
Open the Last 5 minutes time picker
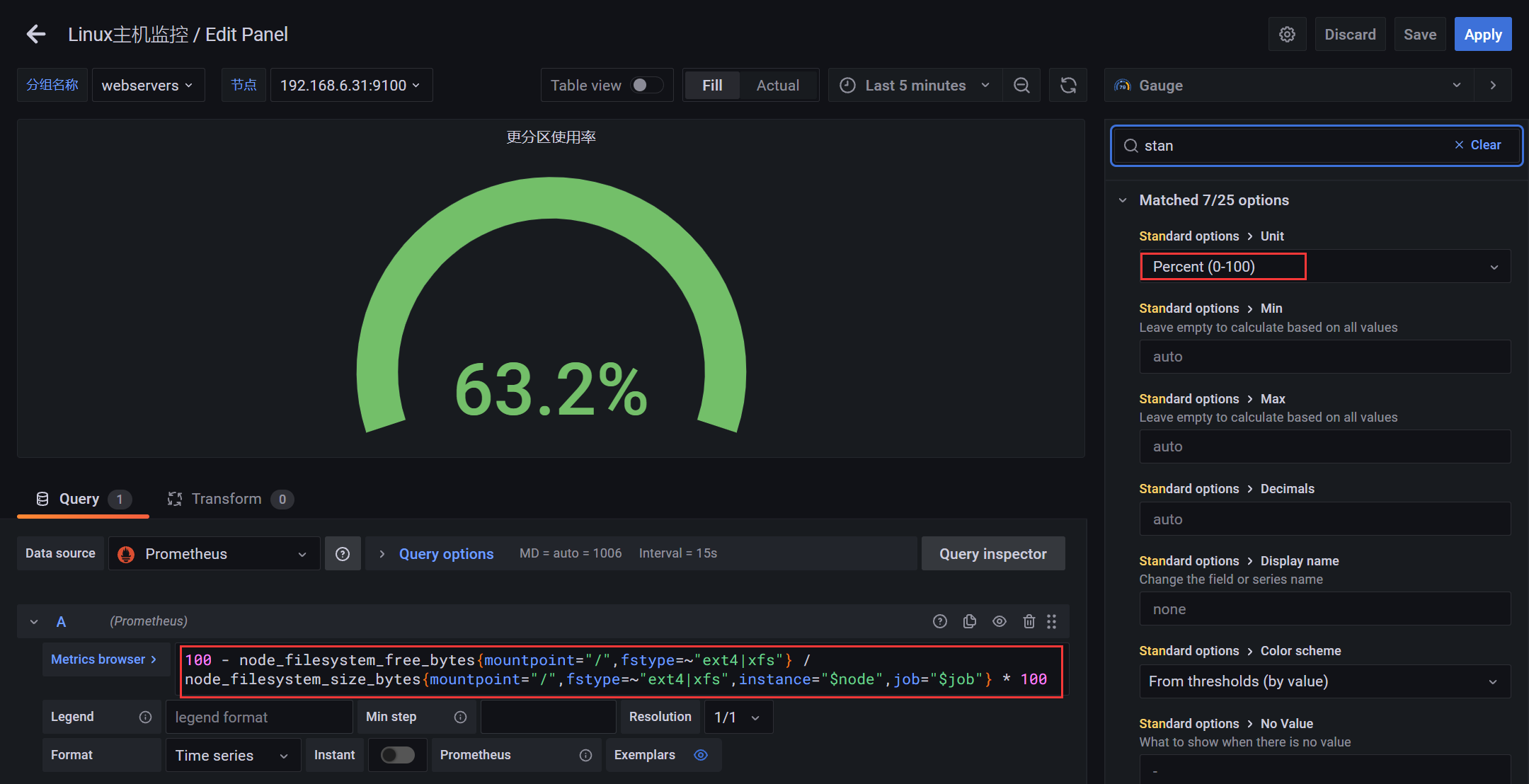point(915,85)
